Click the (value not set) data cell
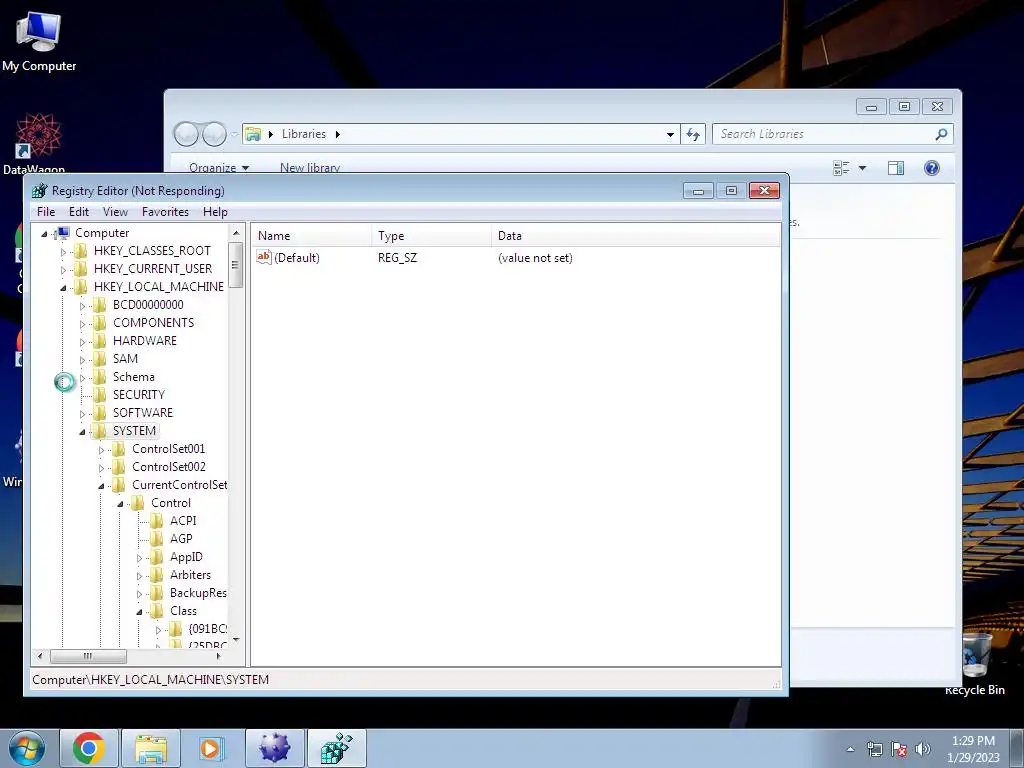Image resolution: width=1024 pixels, height=768 pixels. coord(535,257)
